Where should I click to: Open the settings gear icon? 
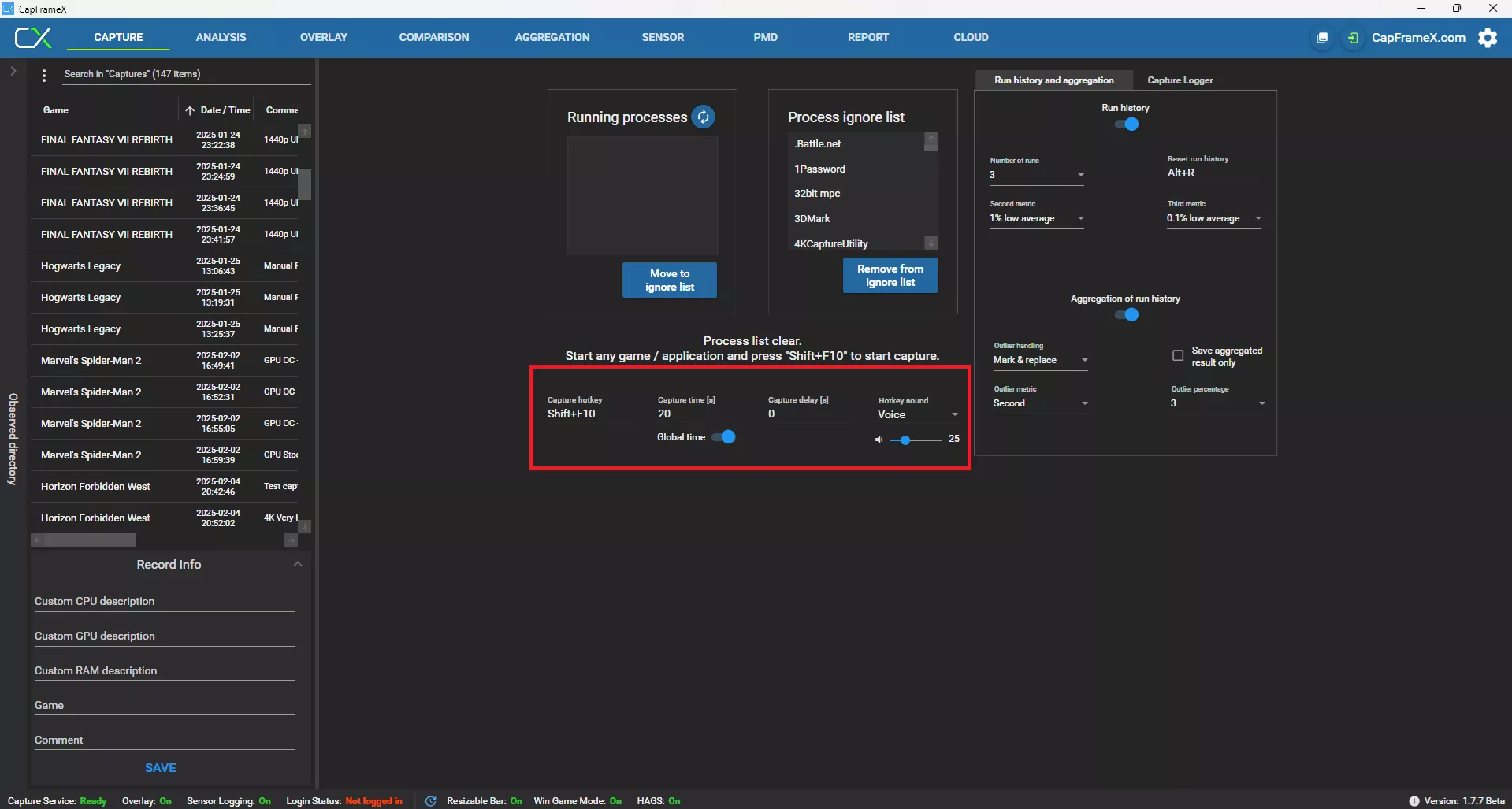pyautogui.click(x=1488, y=38)
